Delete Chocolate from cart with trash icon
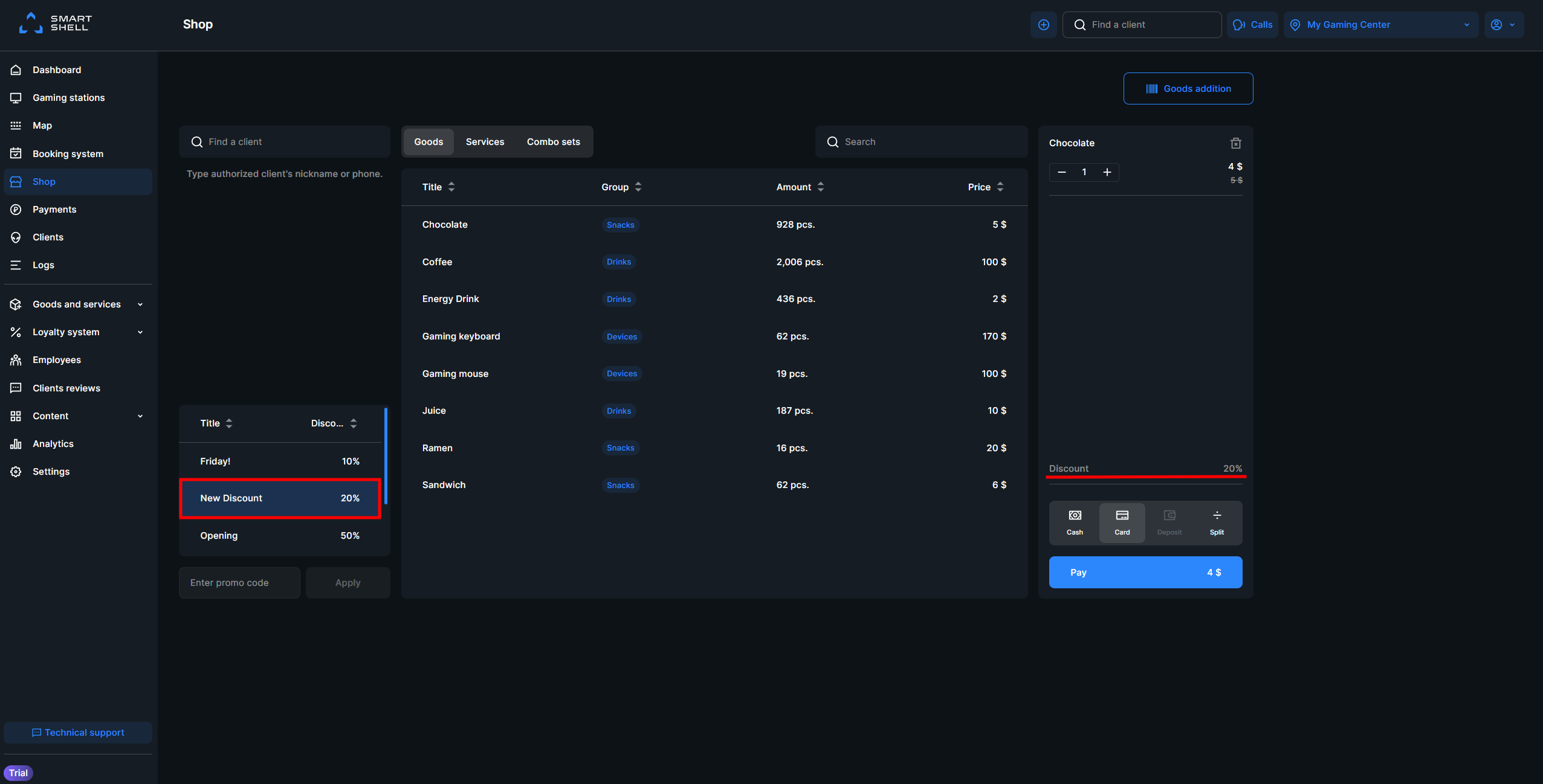 click(1235, 143)
